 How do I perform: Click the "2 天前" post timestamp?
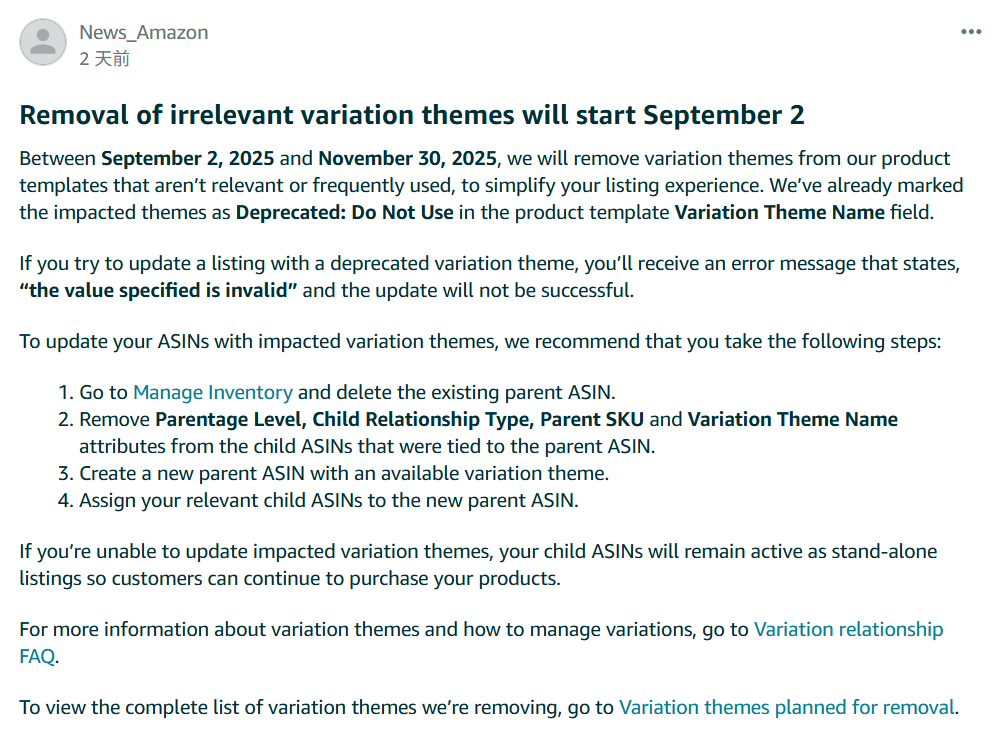coord(104,59)
